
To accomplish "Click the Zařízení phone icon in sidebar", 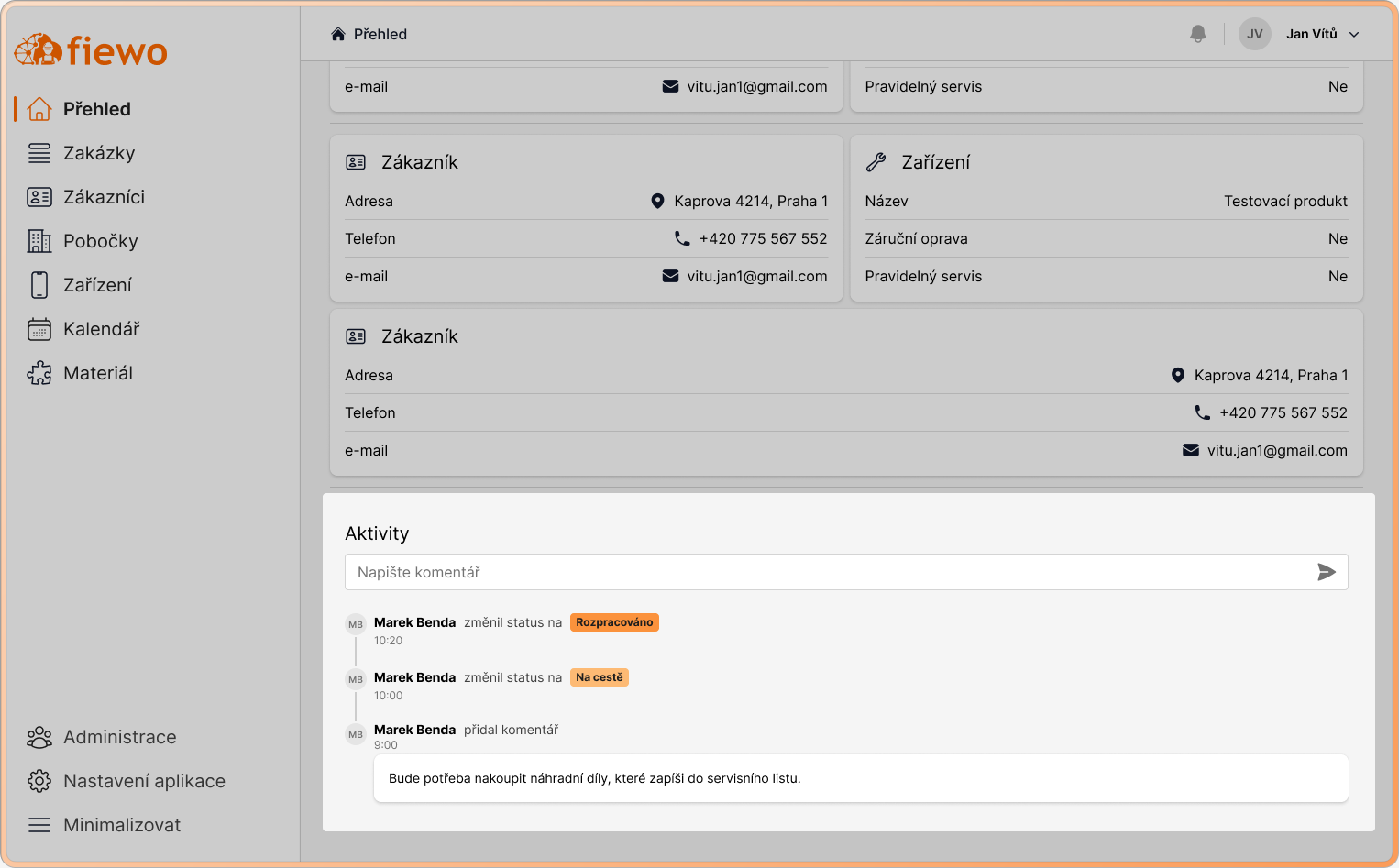I will pyautogui.click(x=39, y=285).
